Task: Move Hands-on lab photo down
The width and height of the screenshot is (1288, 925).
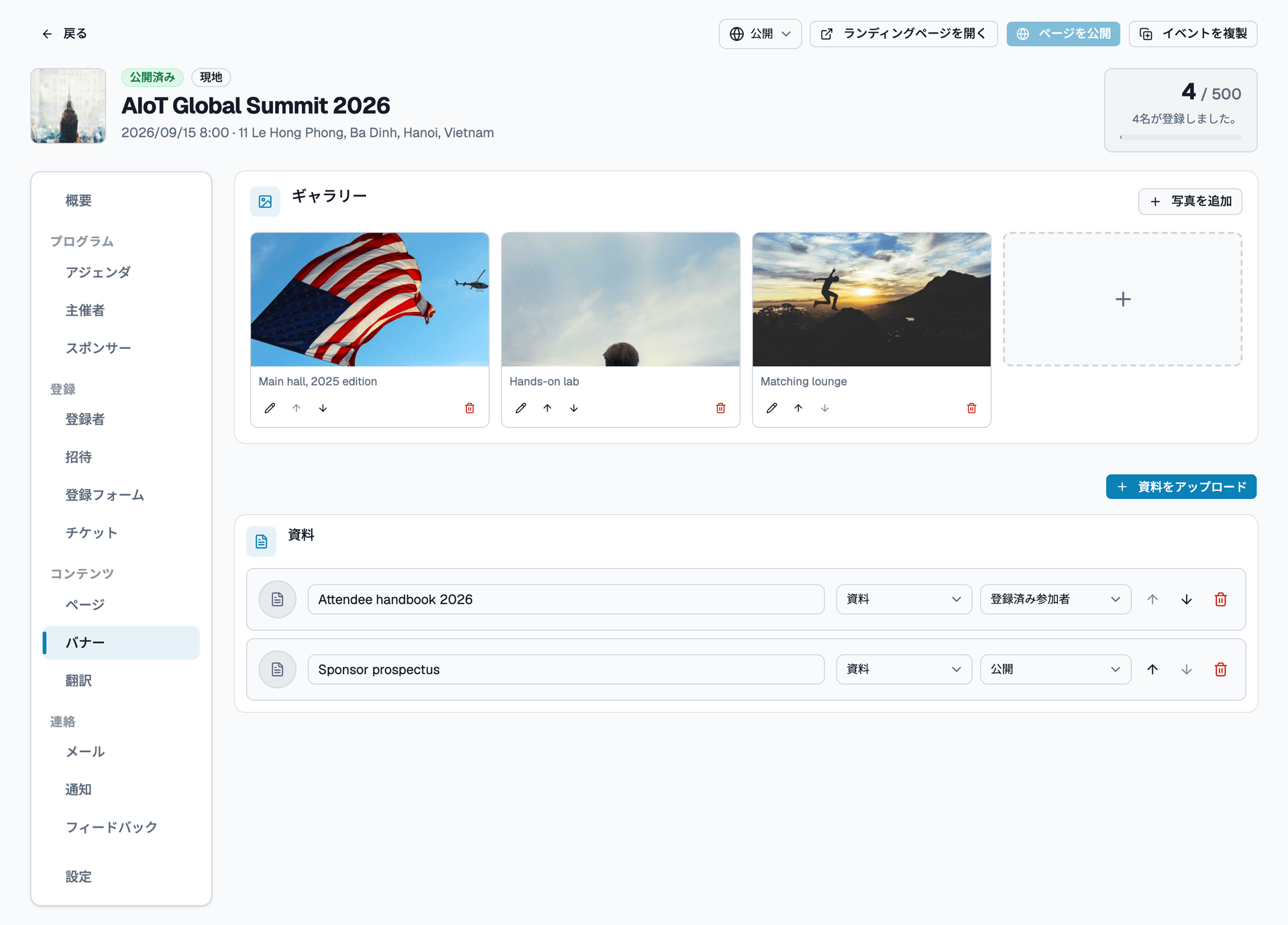Action: 574,408
